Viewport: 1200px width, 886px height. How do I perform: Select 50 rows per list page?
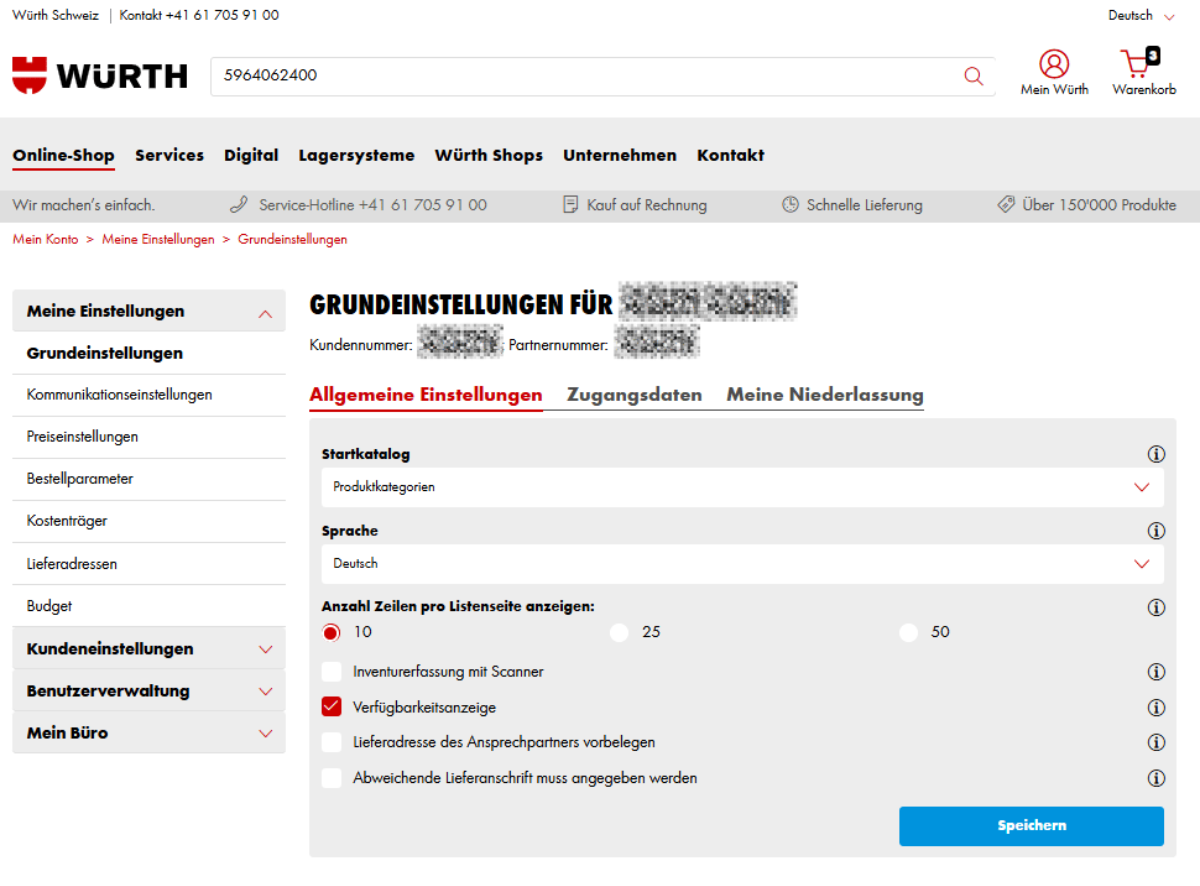(x=909, y=632)
